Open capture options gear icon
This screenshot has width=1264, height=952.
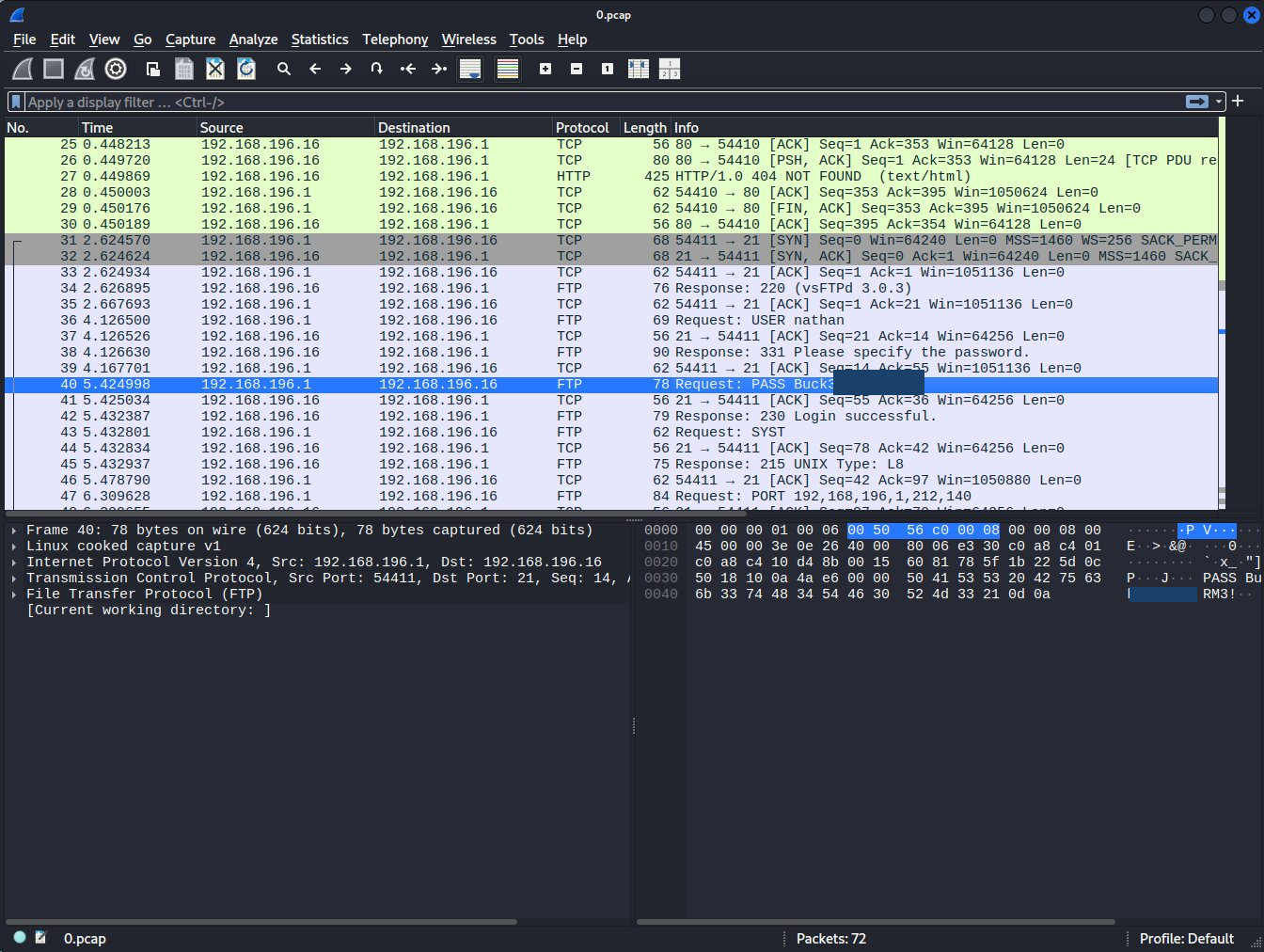point(116,69)
